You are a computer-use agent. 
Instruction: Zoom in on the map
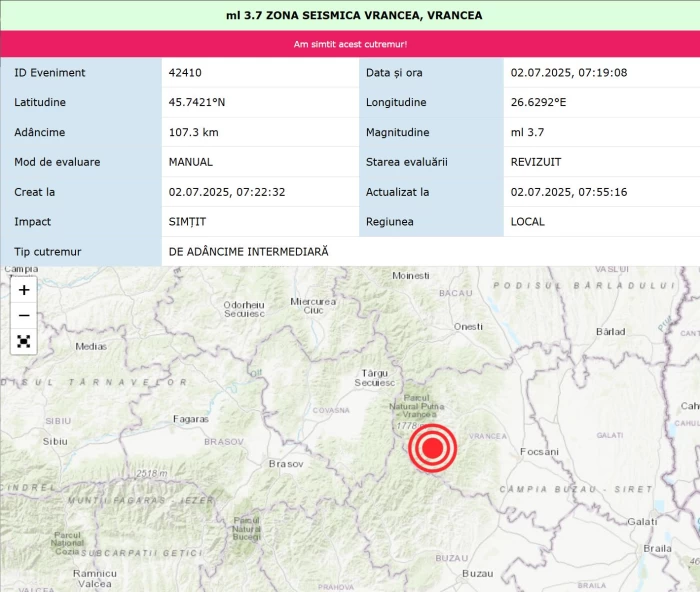click(24, 290)
